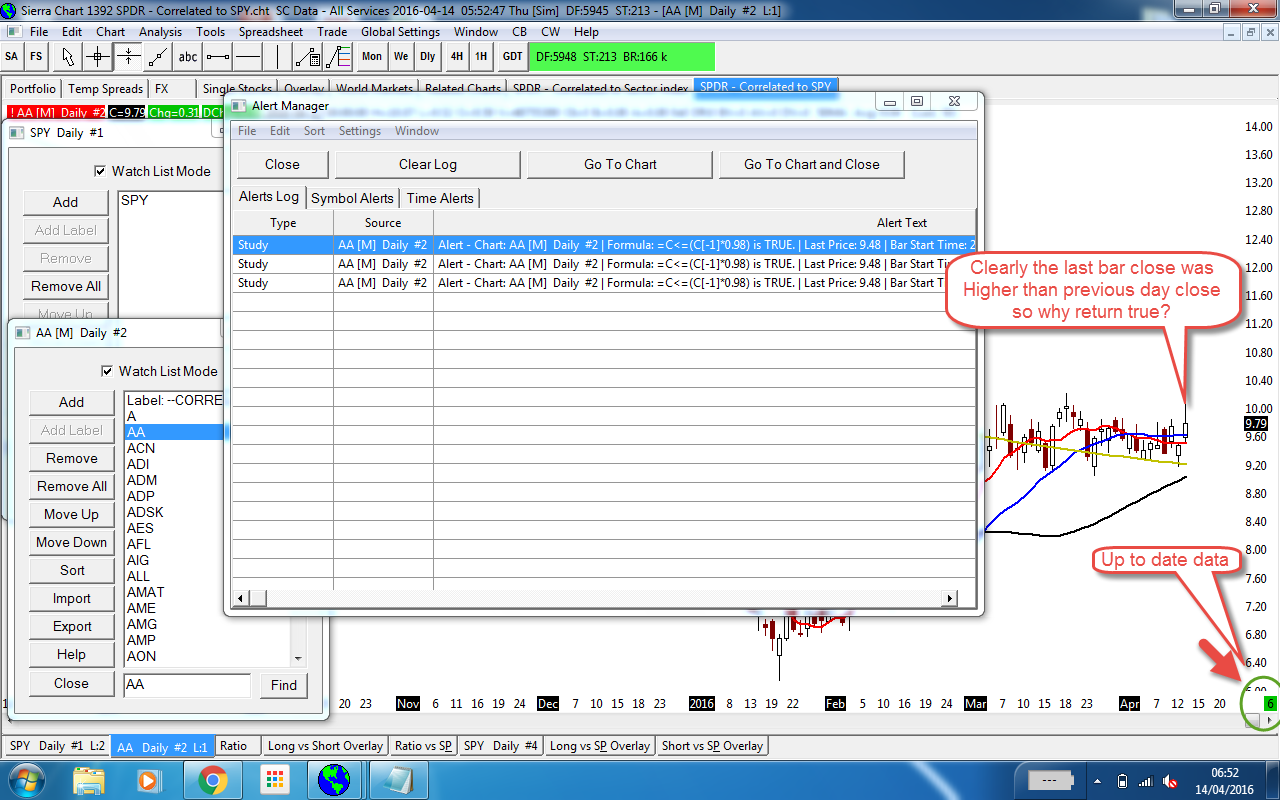
Task: Click the watch list scroll down arrow
Action: coord(298,659)
